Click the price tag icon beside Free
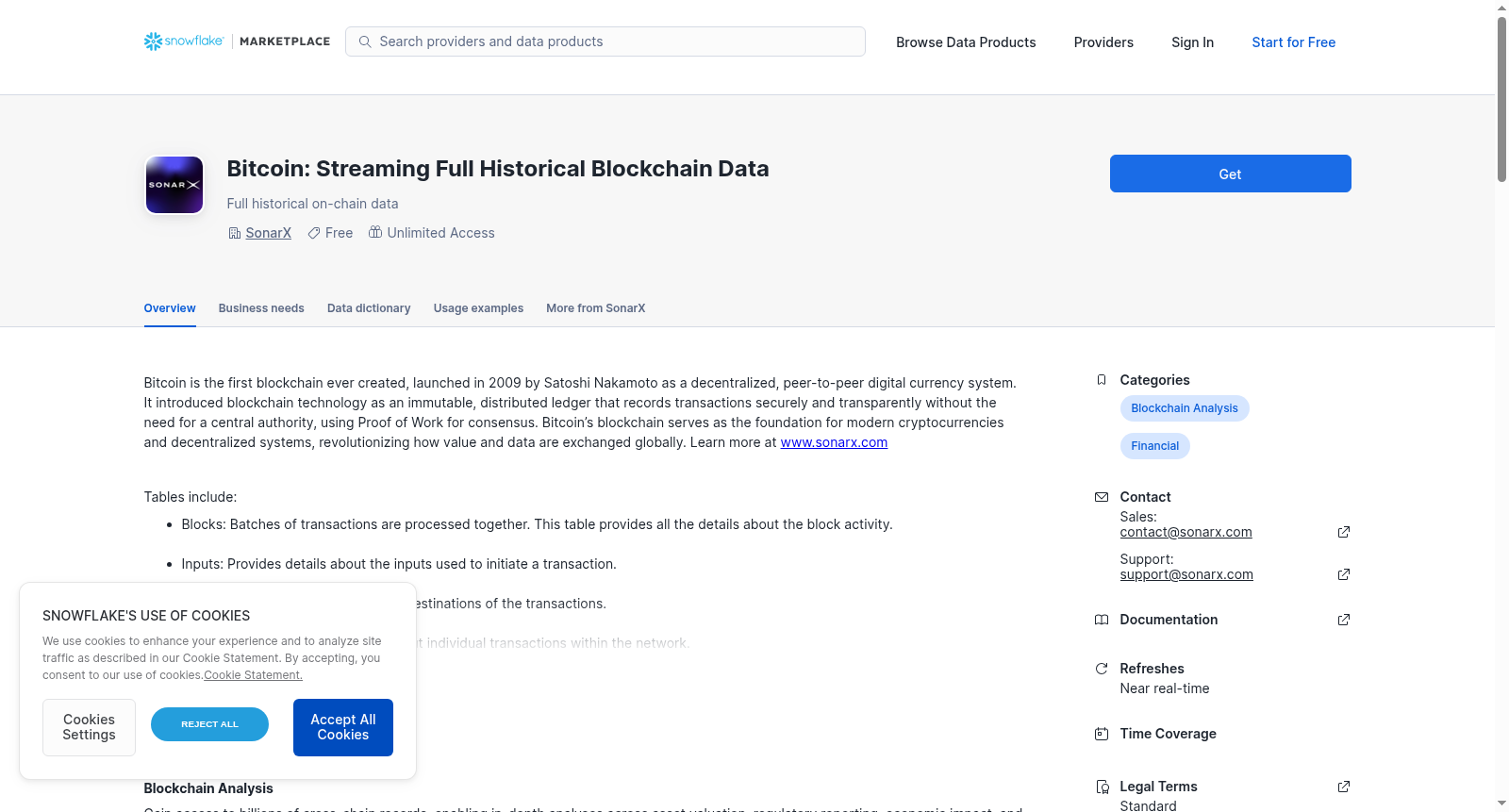Screen dimensions: 1509x812 pyautogui.click(x=314, y=233)
